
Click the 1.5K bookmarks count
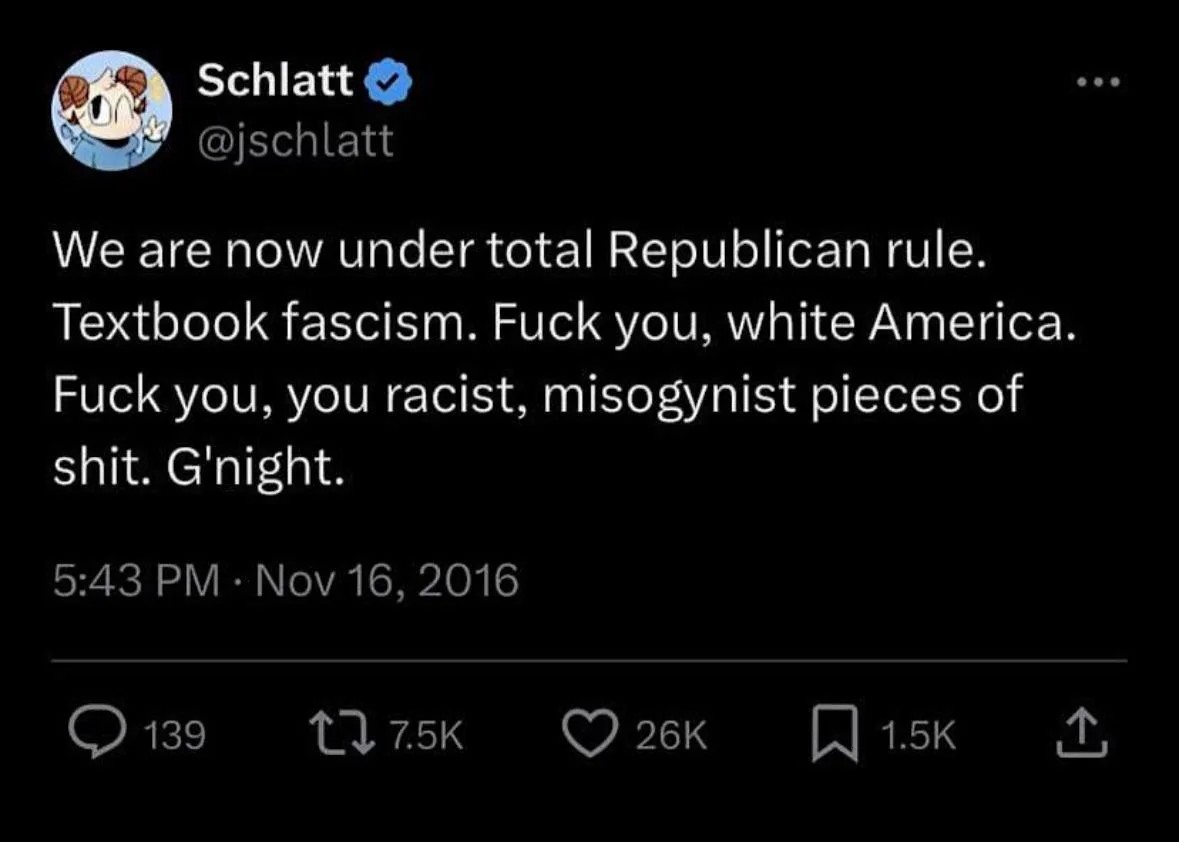click(918, 737)
